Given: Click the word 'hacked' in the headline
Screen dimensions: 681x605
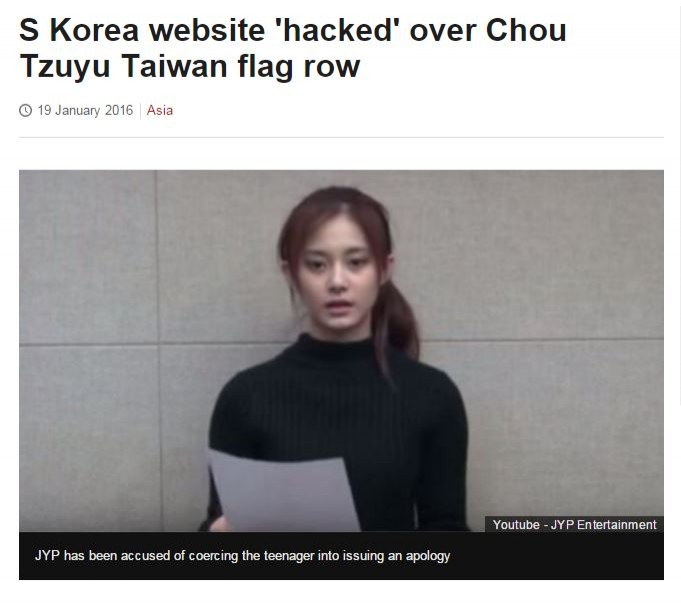Looking at the screenshot, I should click(x=338, y=30).
